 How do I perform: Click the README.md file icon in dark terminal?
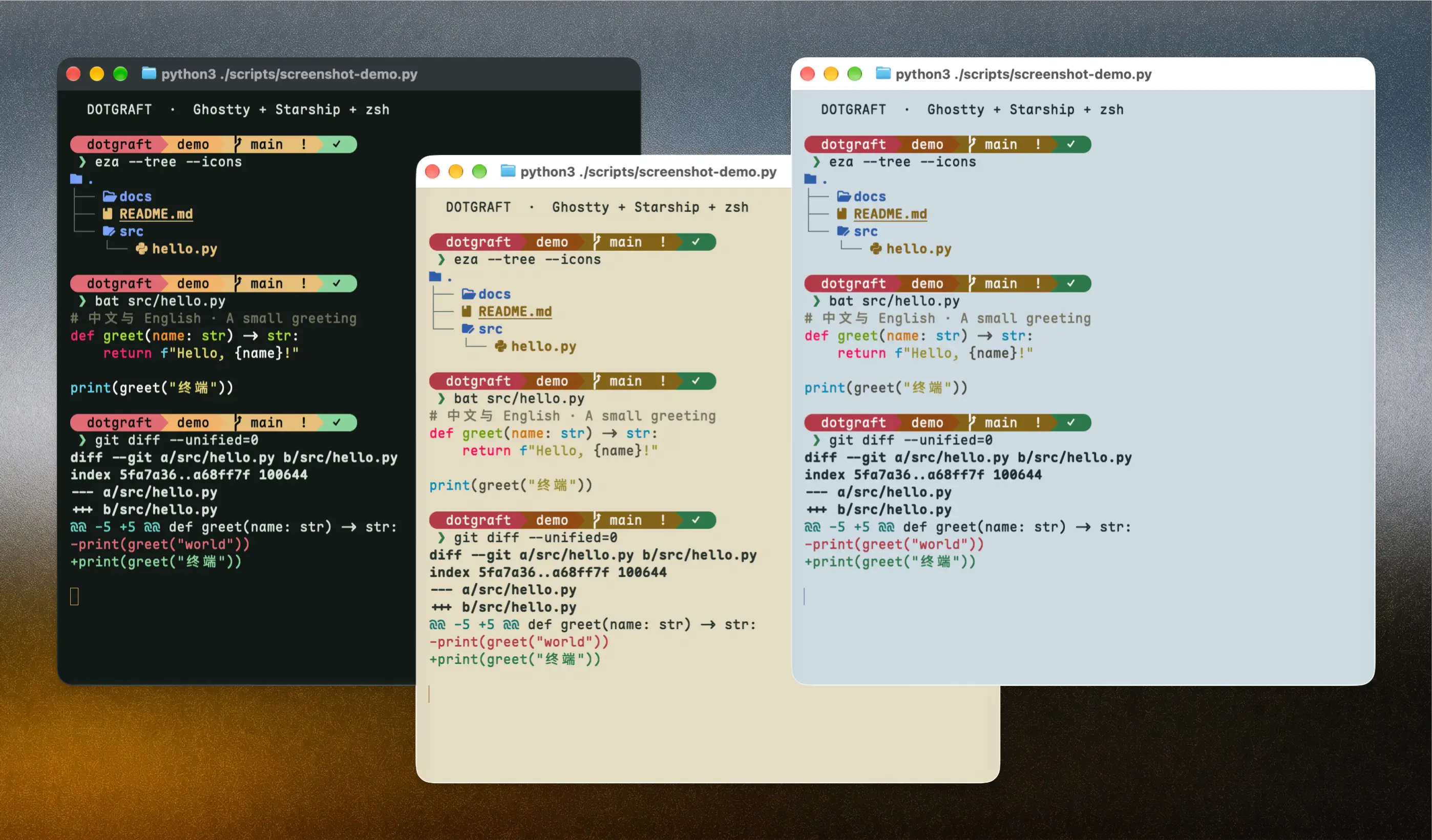click(108, 214)
